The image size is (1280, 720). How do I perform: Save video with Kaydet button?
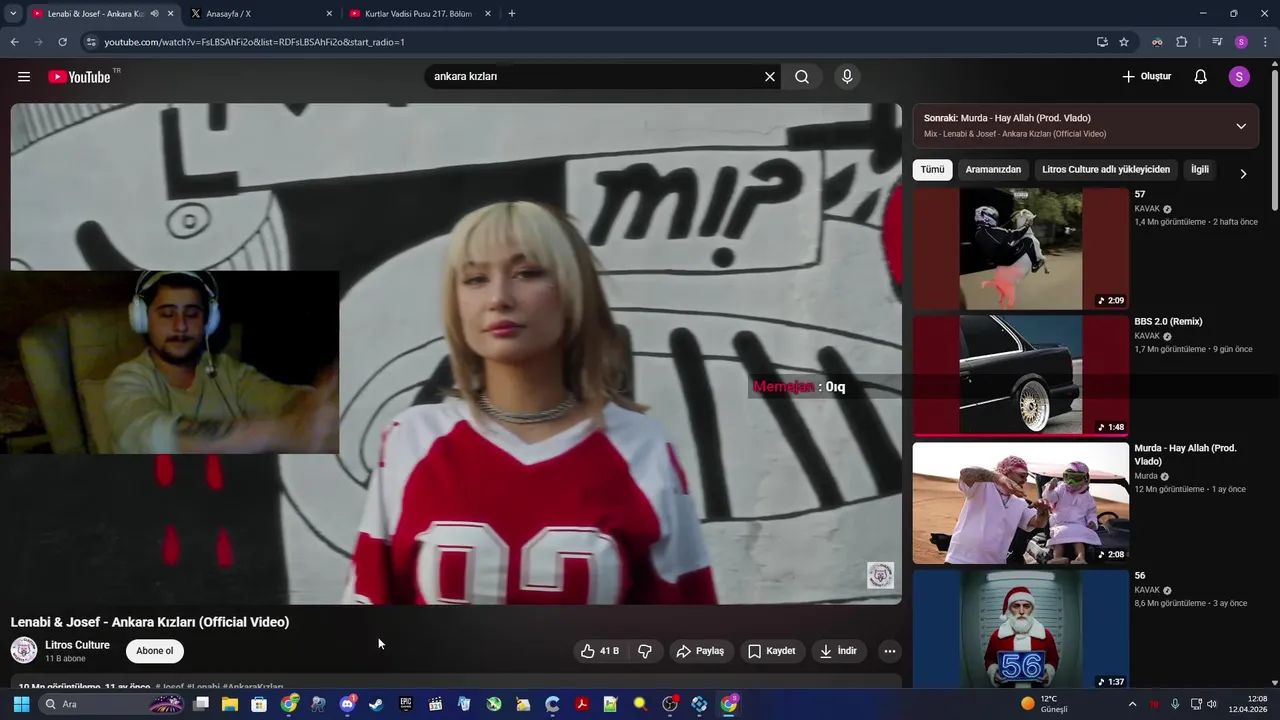pos(772,651)
